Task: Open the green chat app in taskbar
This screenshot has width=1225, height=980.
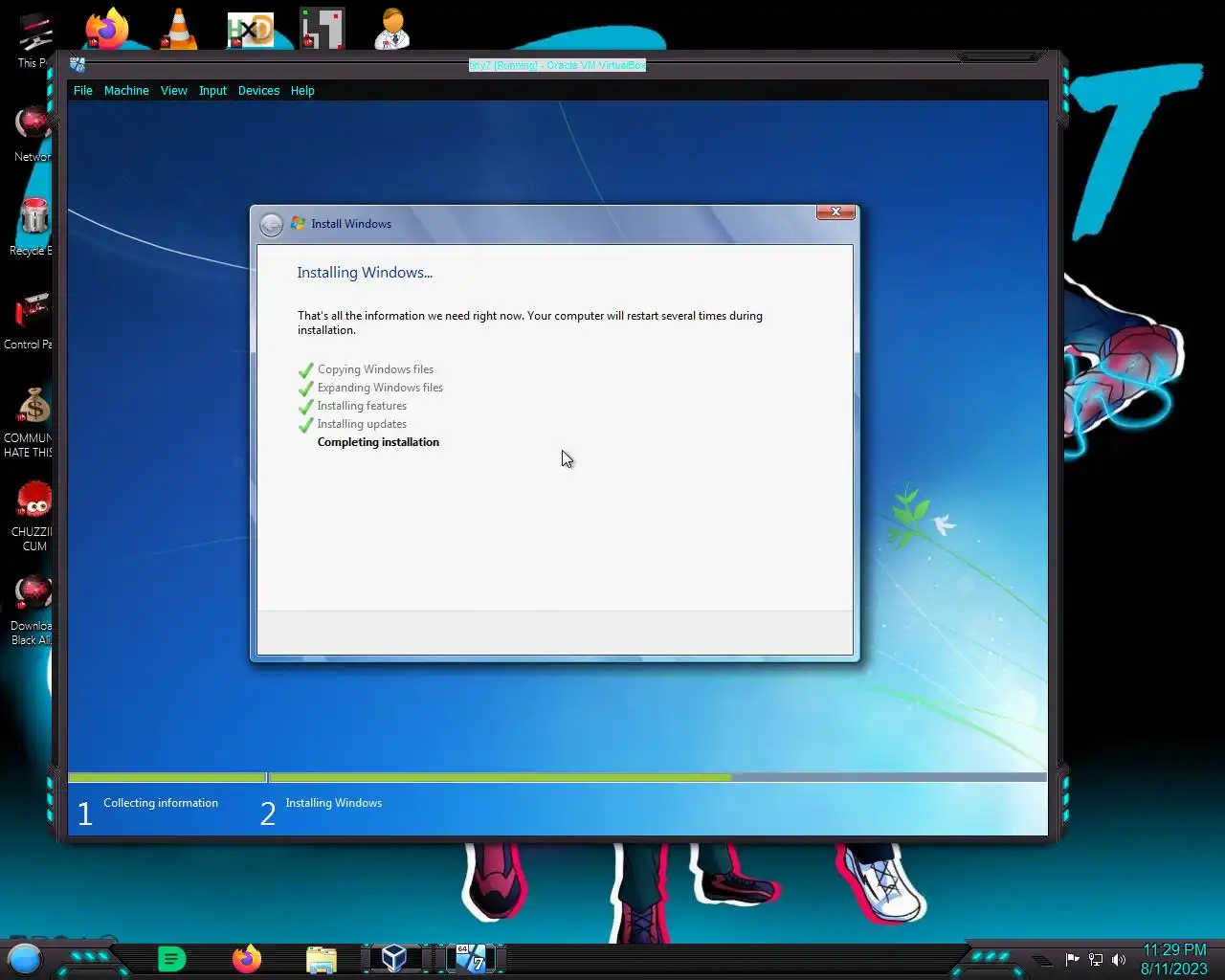Action: (x=171, y=958)
